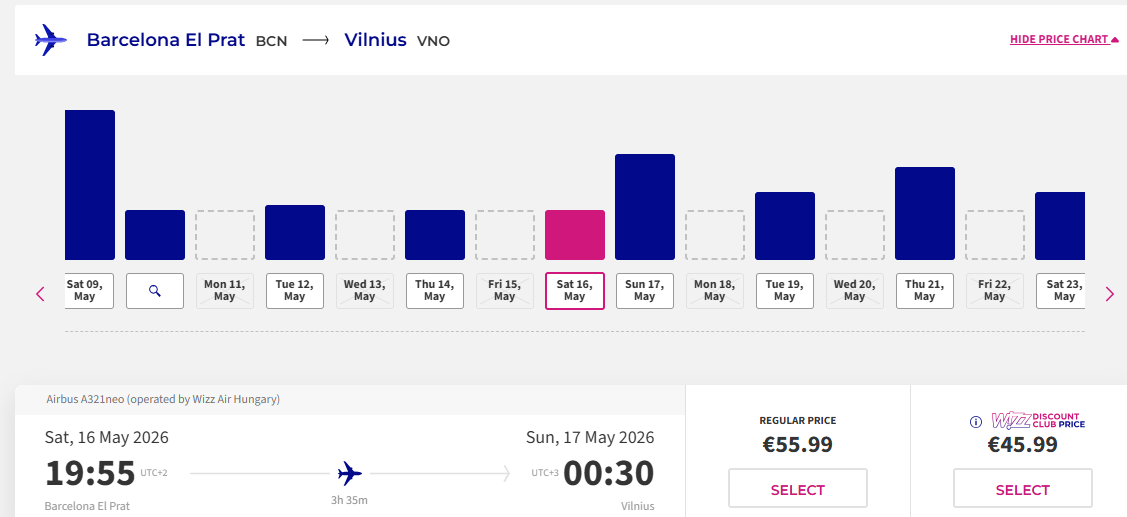Choose the Tue 19, May date

tap(784, 291)
